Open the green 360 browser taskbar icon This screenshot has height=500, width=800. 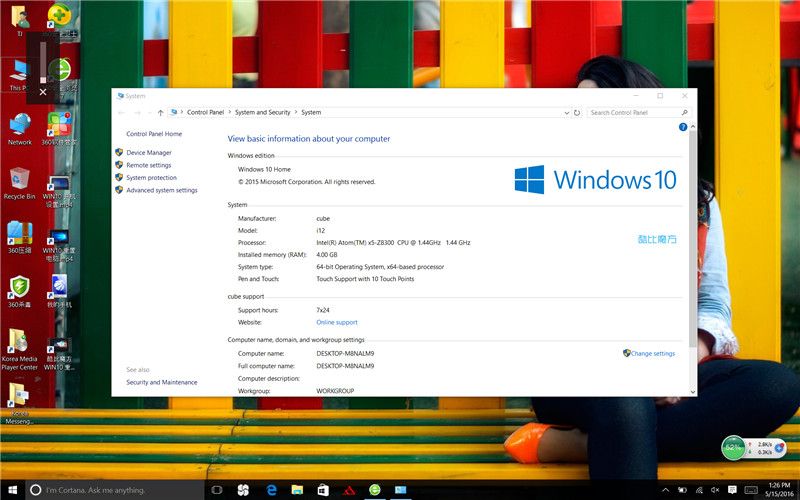[375, 490]
